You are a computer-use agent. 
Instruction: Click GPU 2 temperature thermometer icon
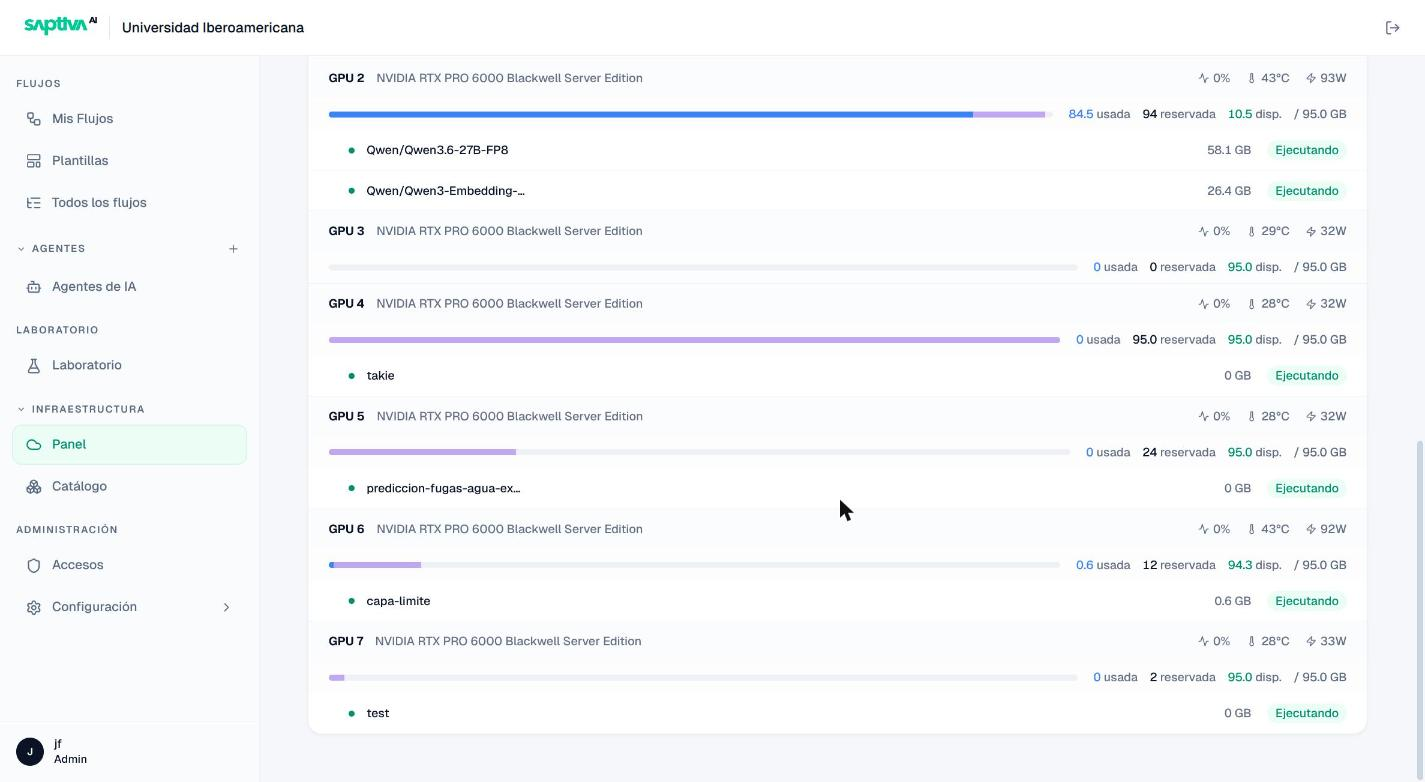[x=1251, y=78]
